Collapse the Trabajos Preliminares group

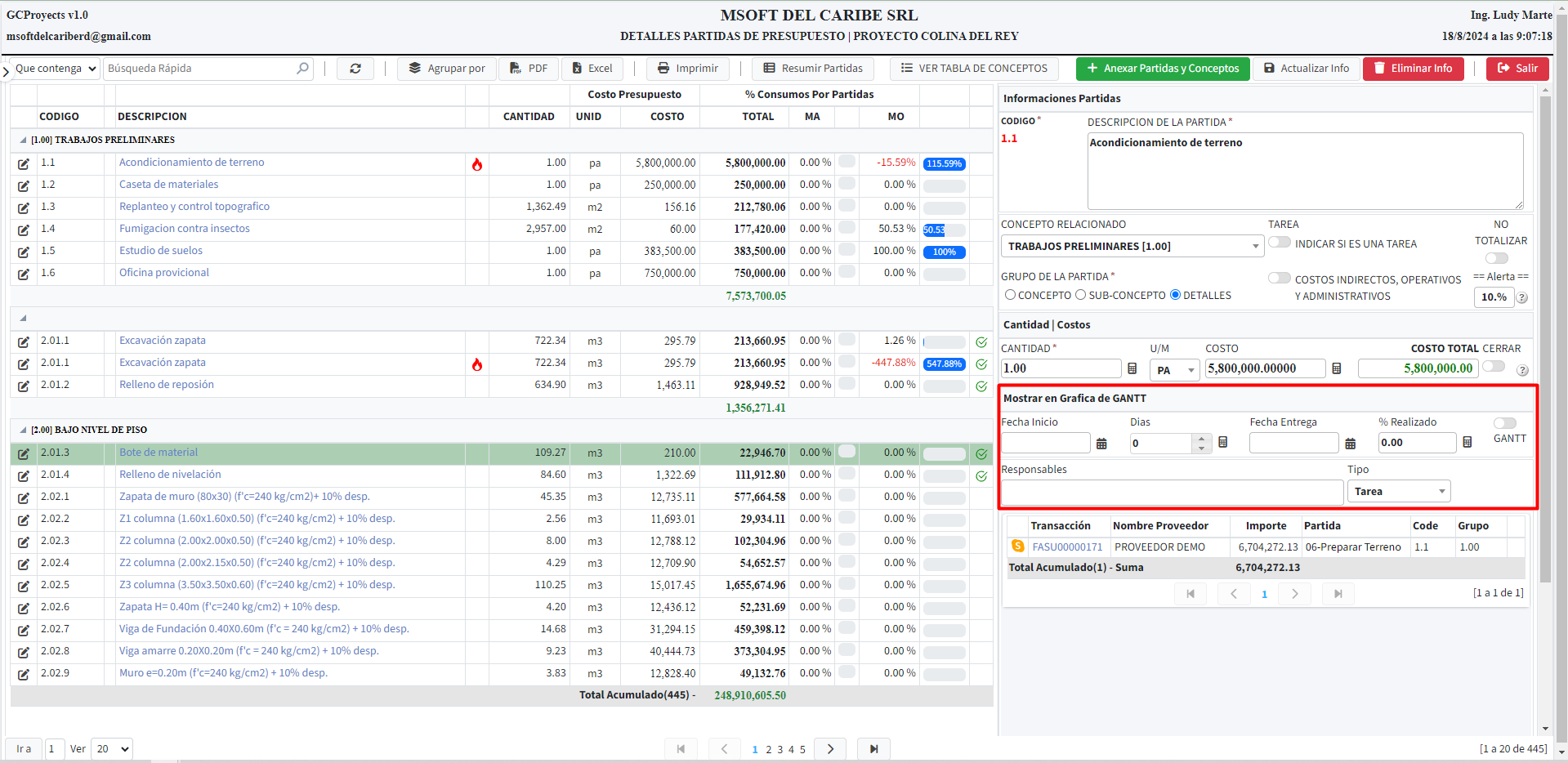pos(23,140)
